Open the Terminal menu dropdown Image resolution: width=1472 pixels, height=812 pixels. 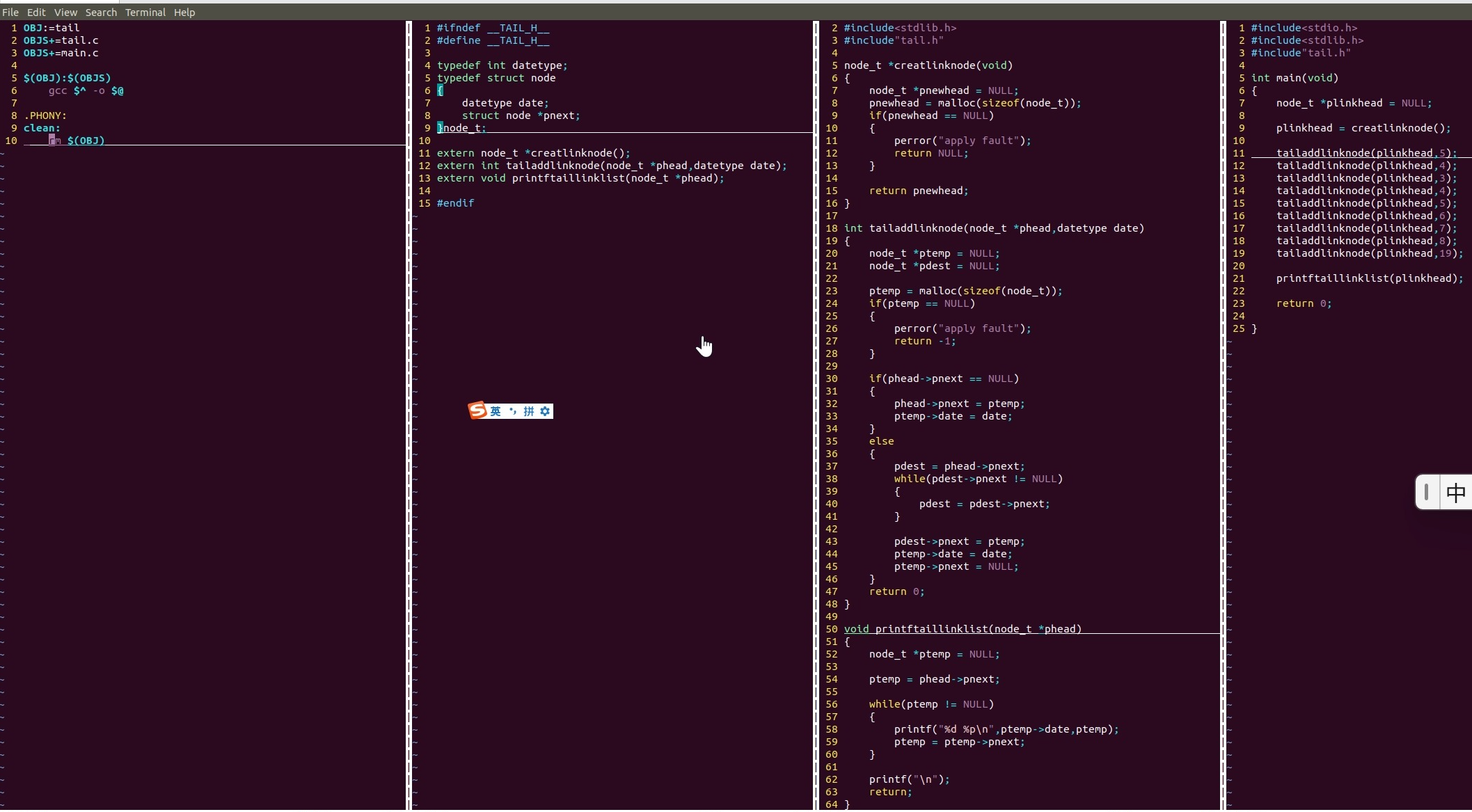pyautogui.click(x=145, y=13)
